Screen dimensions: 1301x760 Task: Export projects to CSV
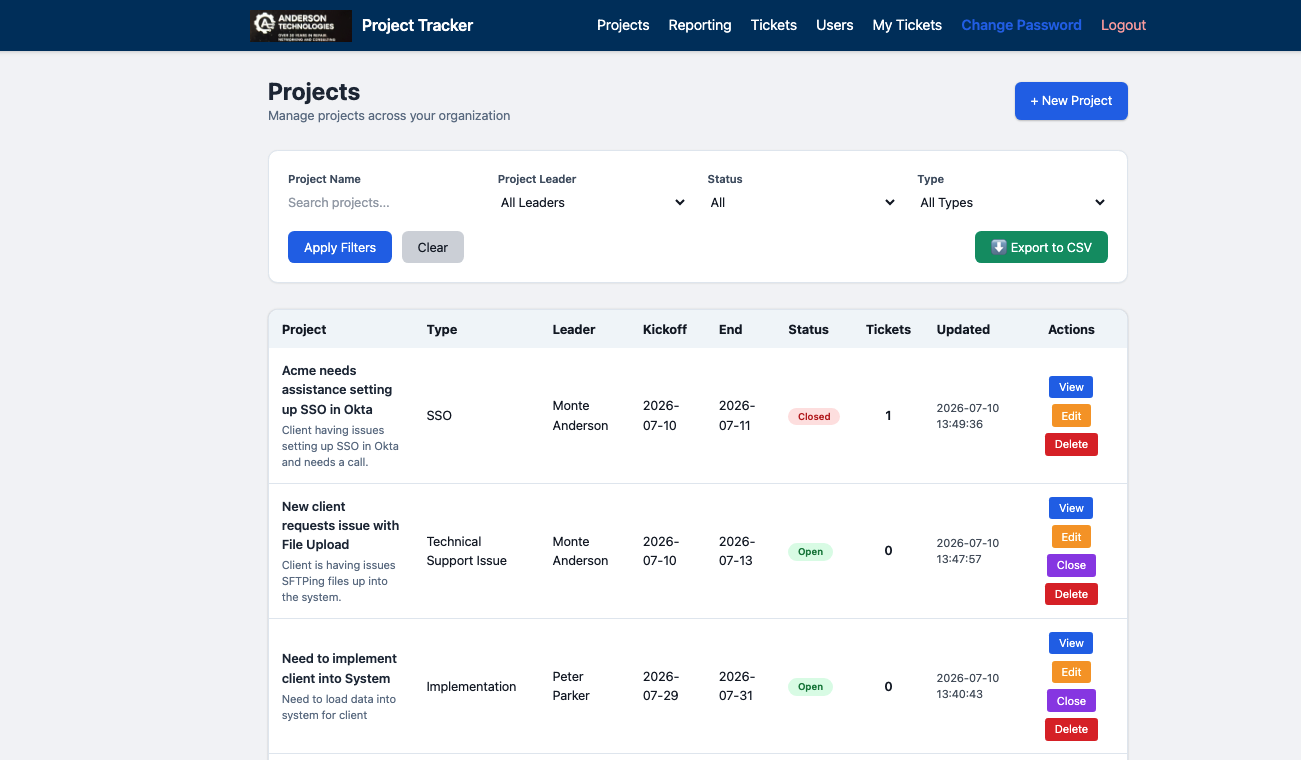pos(1041,247)
